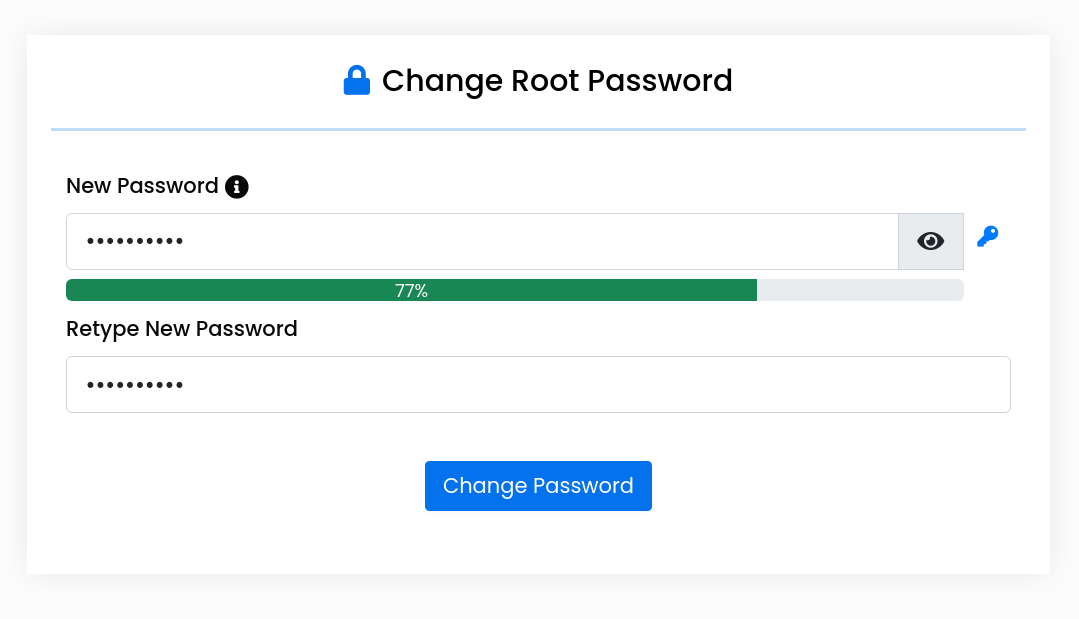1079x619 pixels.
Task: Click blank white space left of Change Password button
Action: tap(250, 486)
